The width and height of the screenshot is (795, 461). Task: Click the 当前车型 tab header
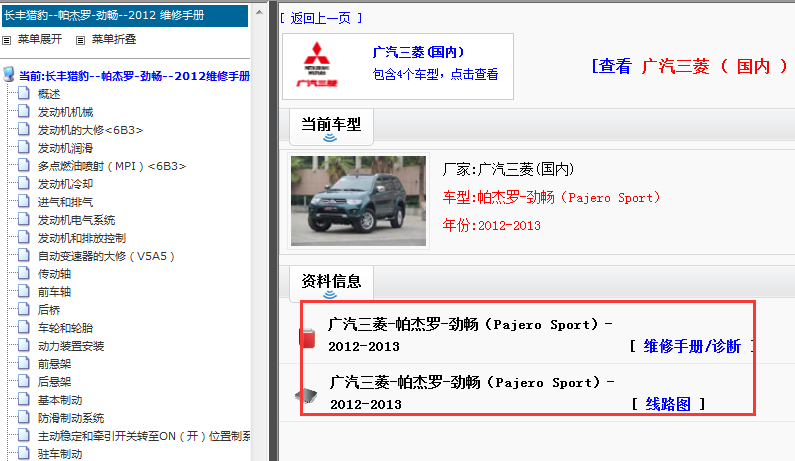331,126
